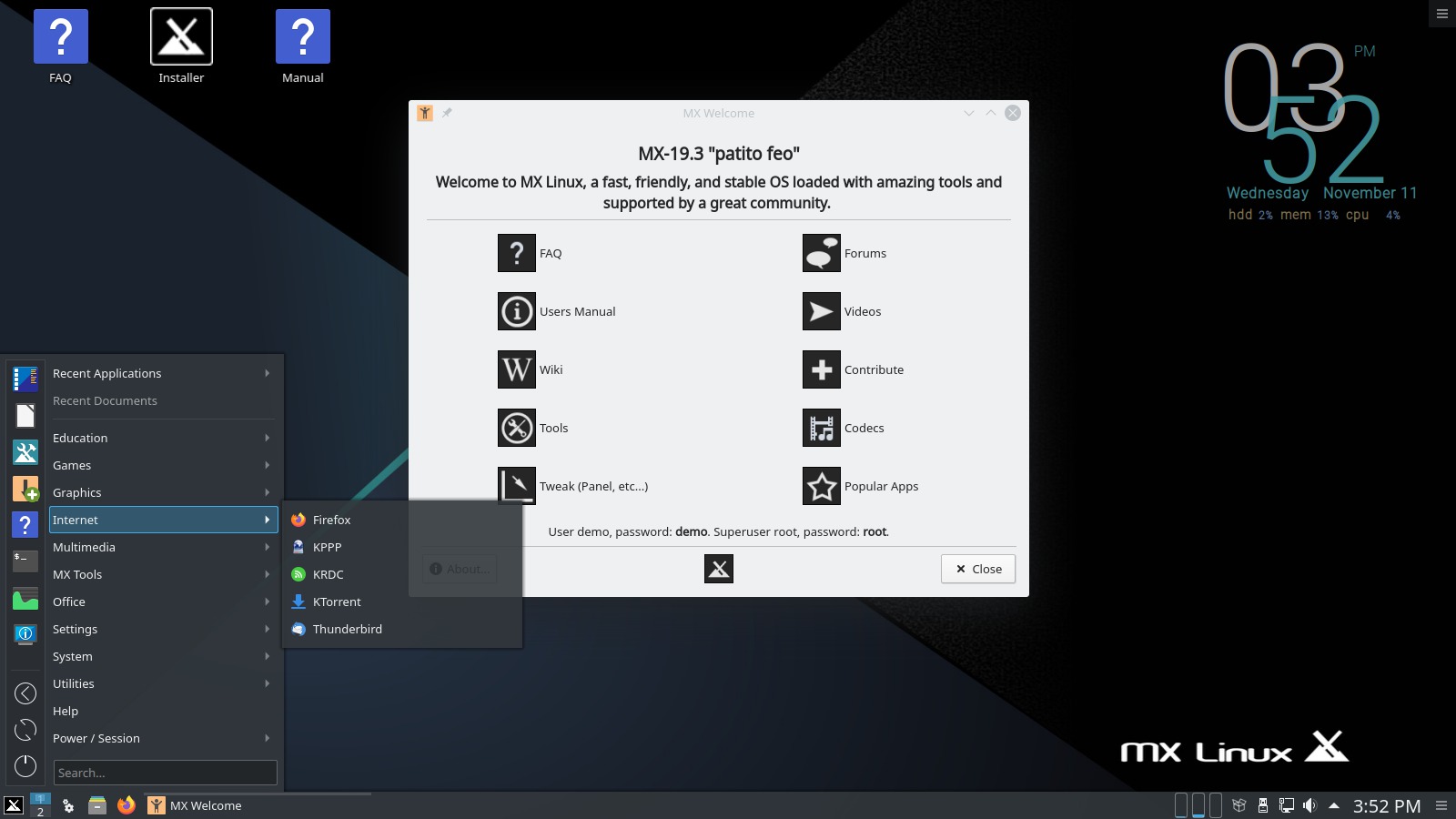
Task: Open Thunderbird from Internet submenu
Action: click(402, 629)
